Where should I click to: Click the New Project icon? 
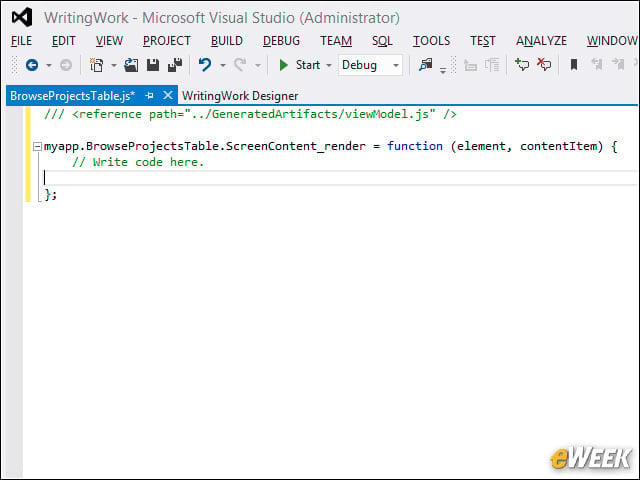[96, 65]
